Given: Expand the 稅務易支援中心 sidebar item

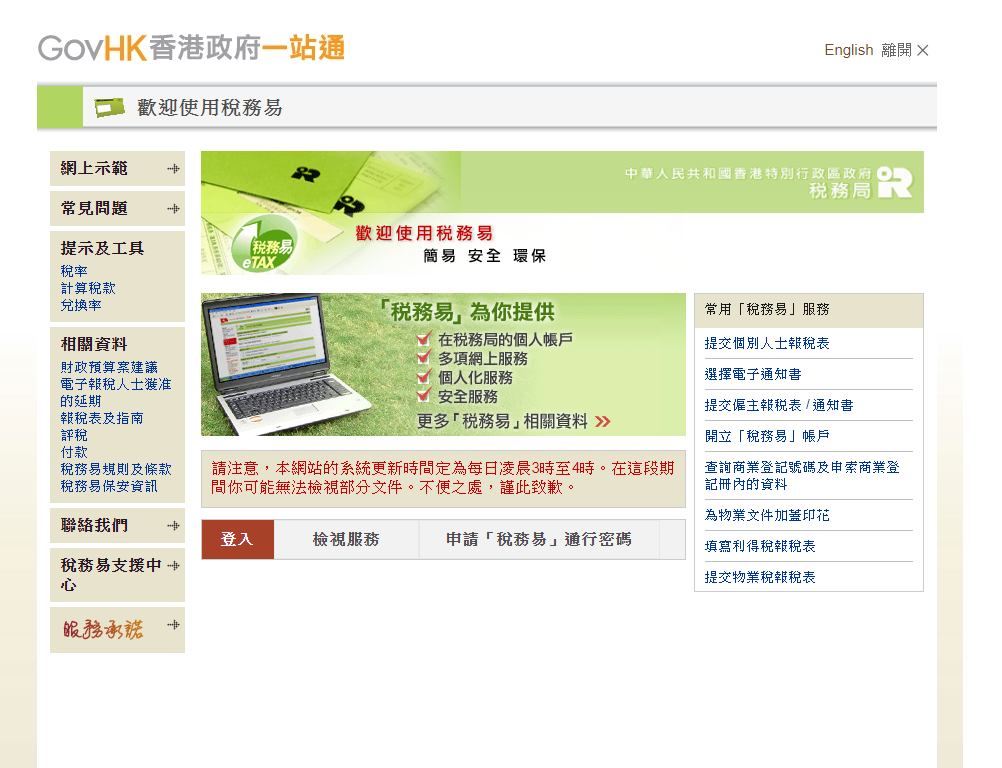Looking at the screenshot, I should click(x=173, y=566).
